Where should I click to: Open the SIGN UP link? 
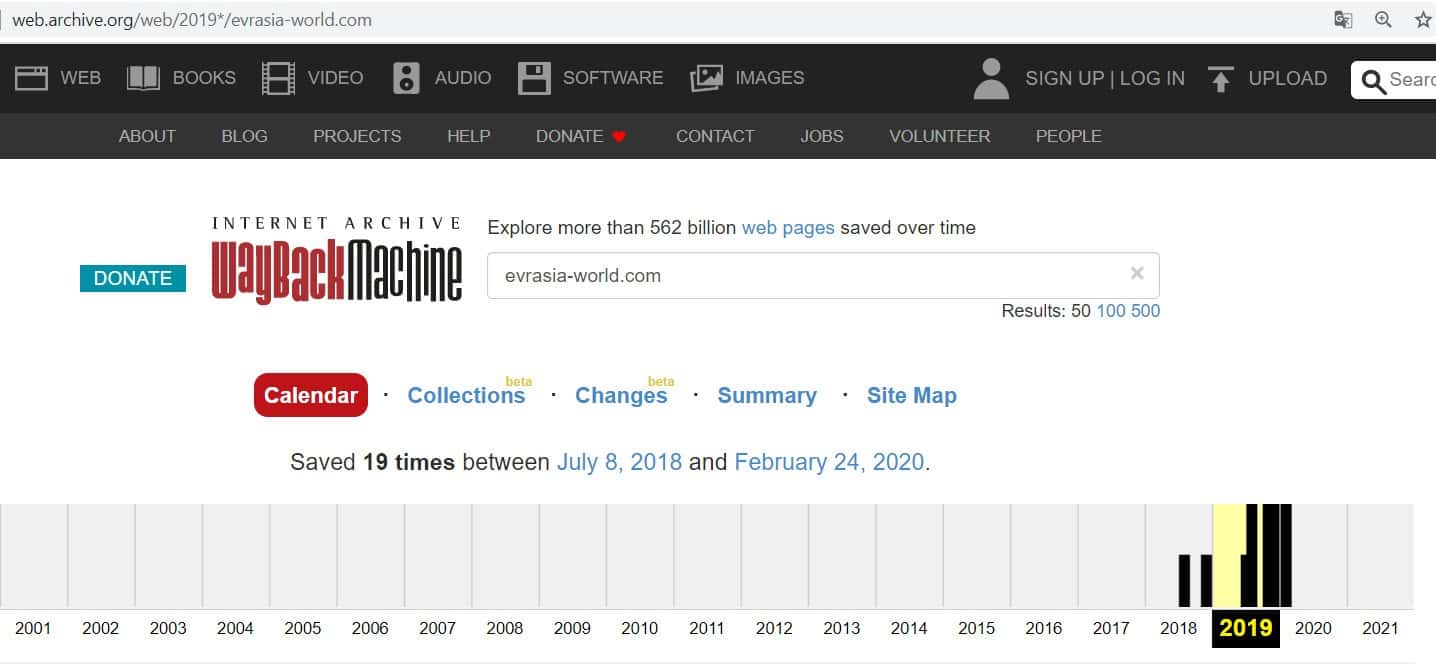(x=1065, y=78)
